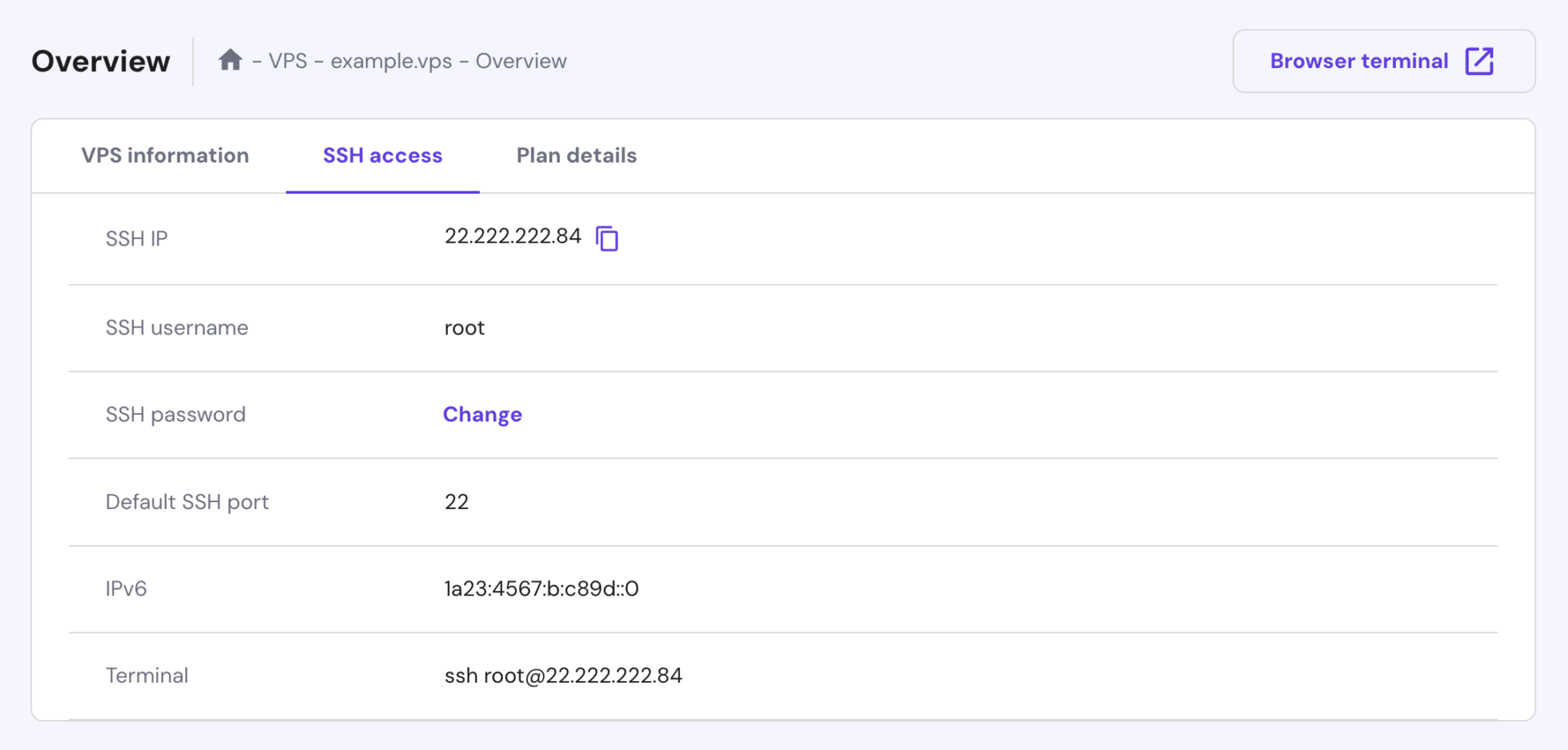The width and height of the screenshot is (1568, 750).
Task: Switch to the VPS information tab
Action: (165, 155)
